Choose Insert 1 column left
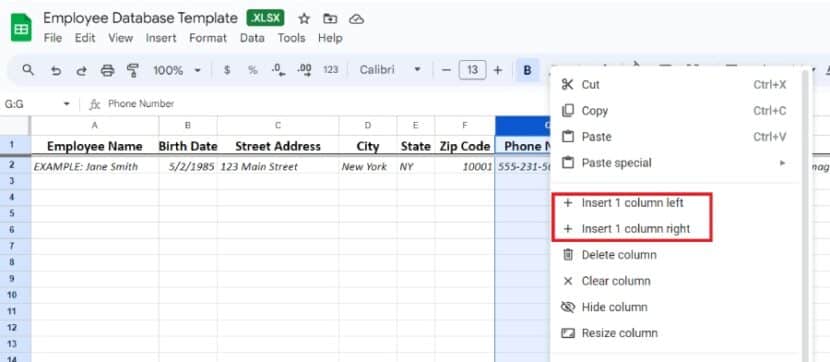 coord(632,203)
